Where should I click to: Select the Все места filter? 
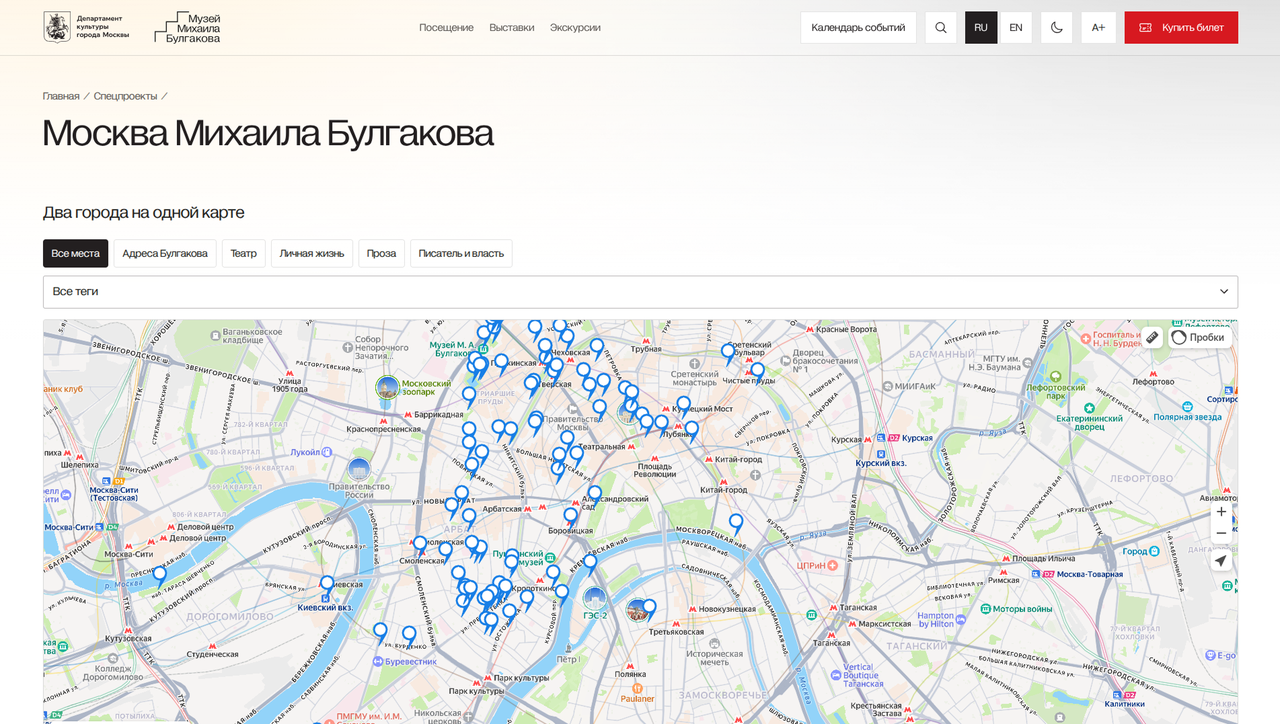[76, 253]
